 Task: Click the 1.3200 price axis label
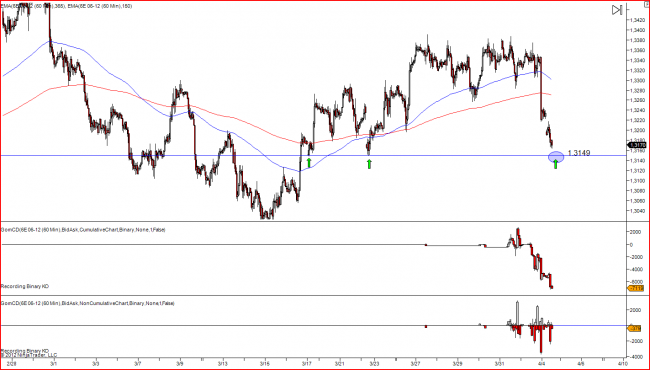click(638, 130)
